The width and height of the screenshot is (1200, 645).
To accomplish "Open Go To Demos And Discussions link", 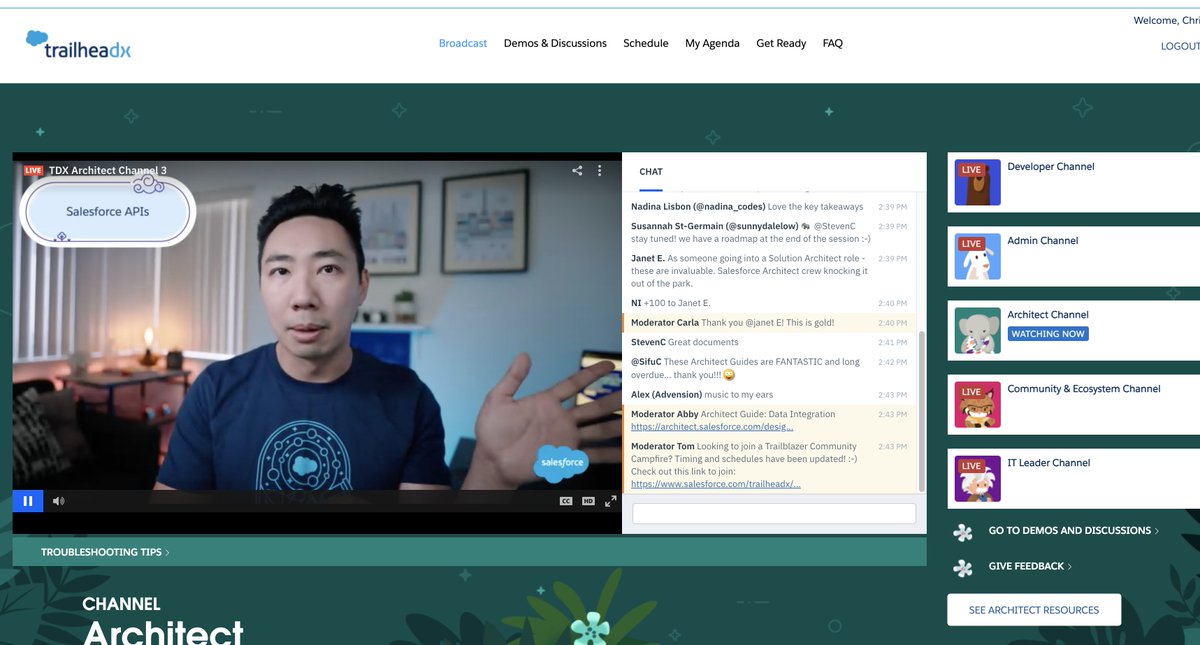I will click(x=1073, y=531).
